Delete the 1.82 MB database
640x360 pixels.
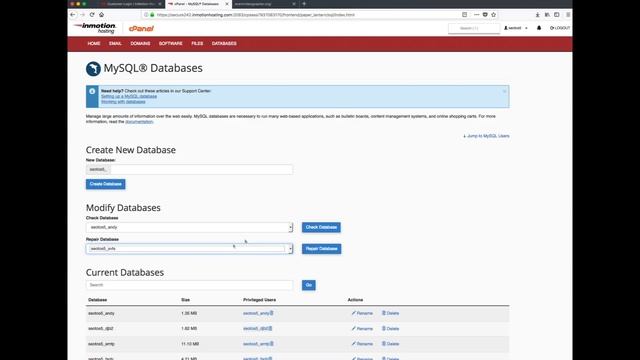(391, 329)
